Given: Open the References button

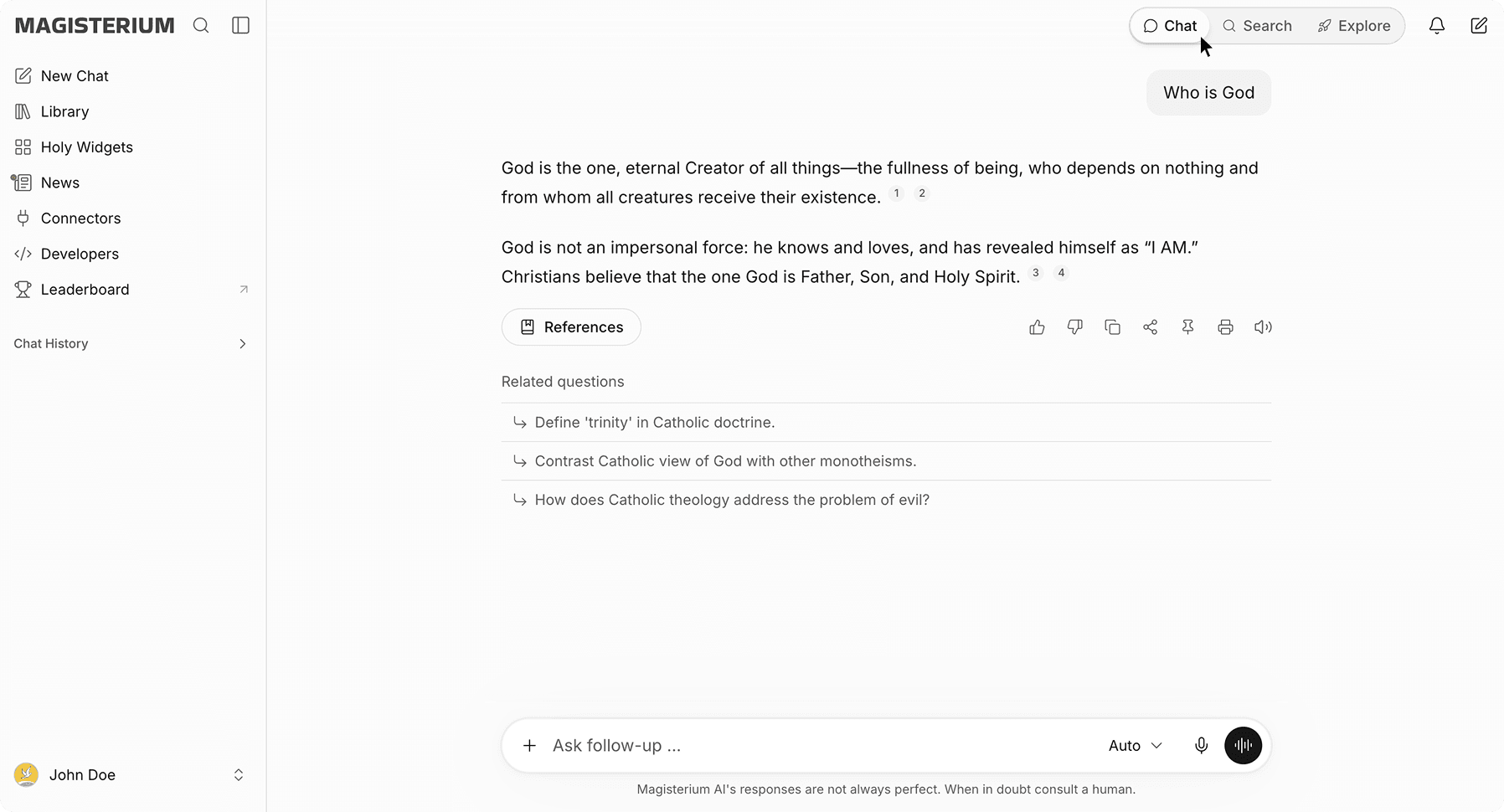Looking at the screenshot, I should [x=571, y=327].
